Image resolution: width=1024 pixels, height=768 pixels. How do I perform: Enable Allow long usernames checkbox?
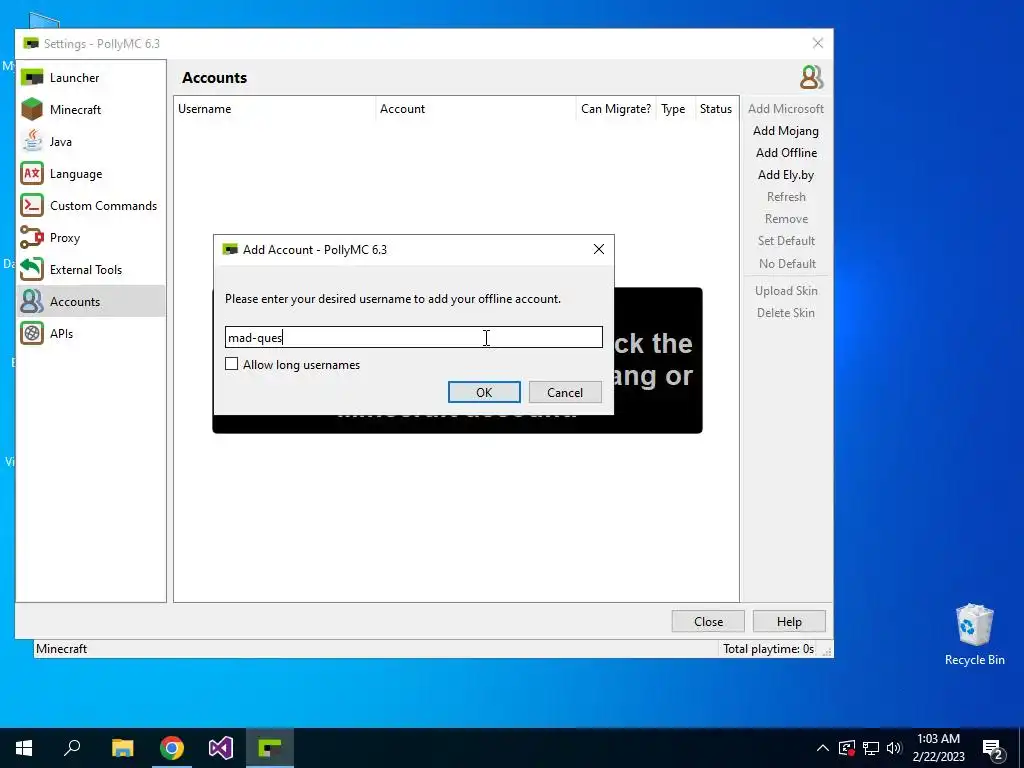click(231, 364)
